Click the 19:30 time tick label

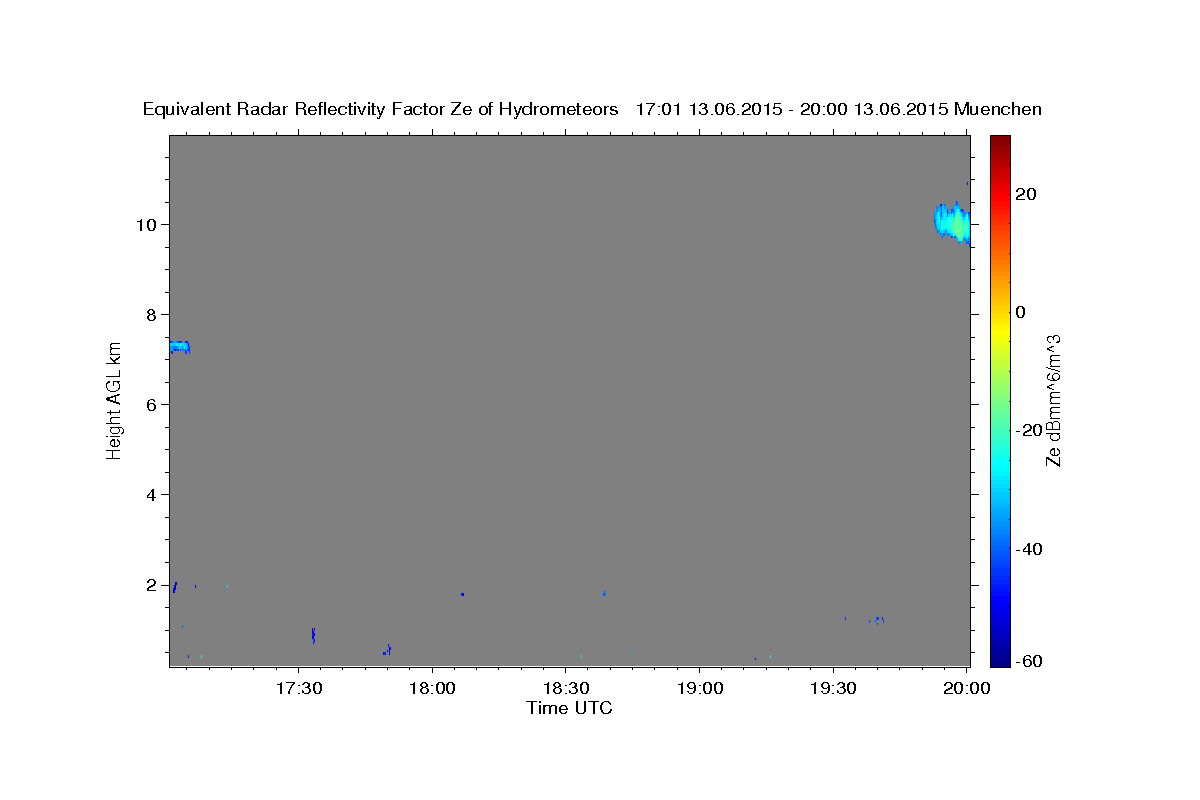[833, 688]
